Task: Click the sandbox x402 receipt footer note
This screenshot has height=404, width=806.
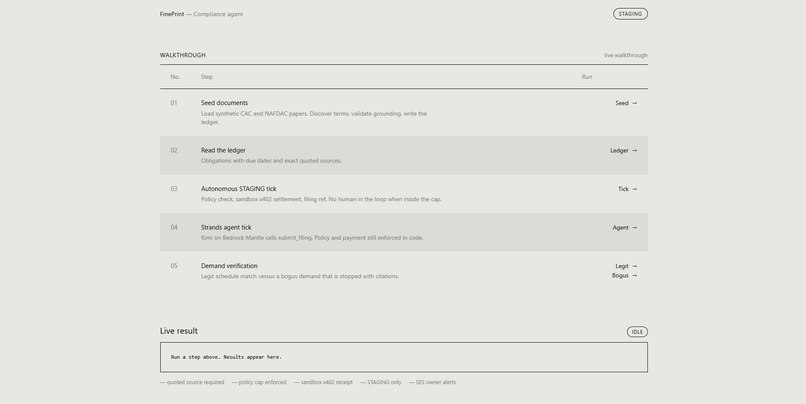Action: [323, 382]
